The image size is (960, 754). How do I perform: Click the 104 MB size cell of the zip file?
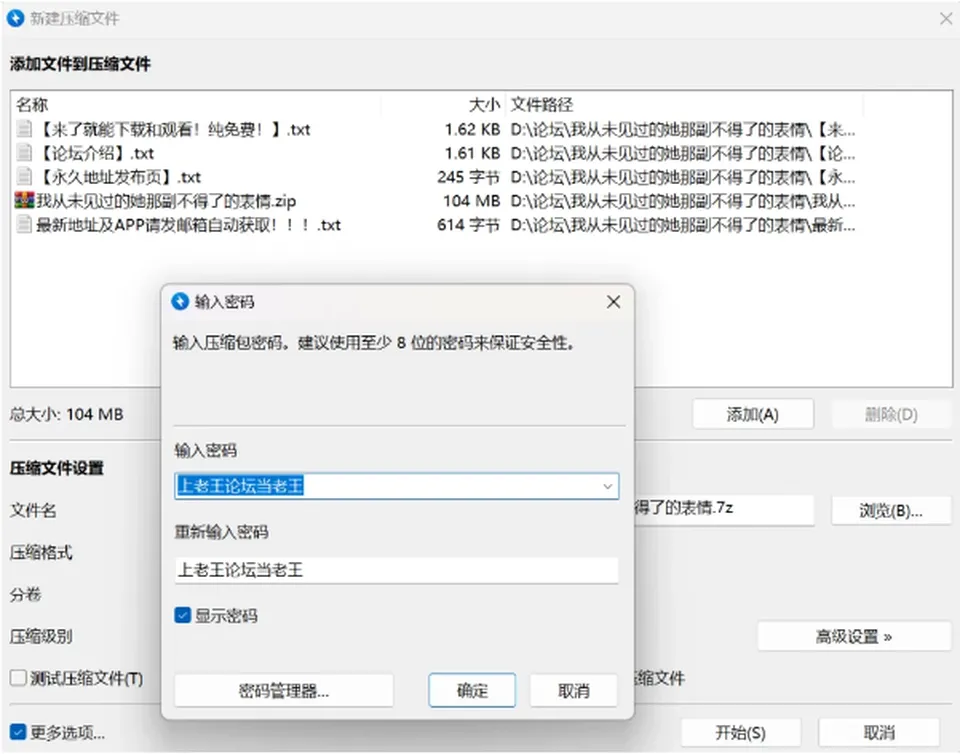471,201
